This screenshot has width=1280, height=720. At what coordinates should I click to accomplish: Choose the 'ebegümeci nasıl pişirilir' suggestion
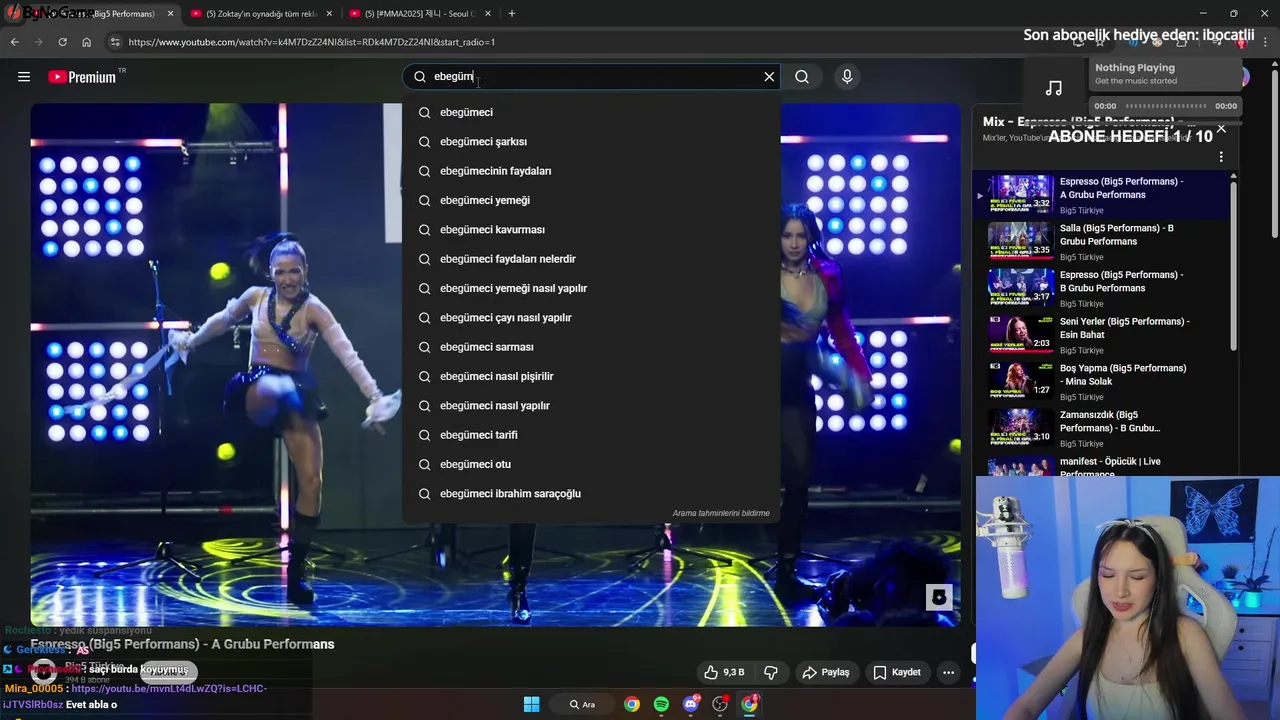(x=591, y=376)
